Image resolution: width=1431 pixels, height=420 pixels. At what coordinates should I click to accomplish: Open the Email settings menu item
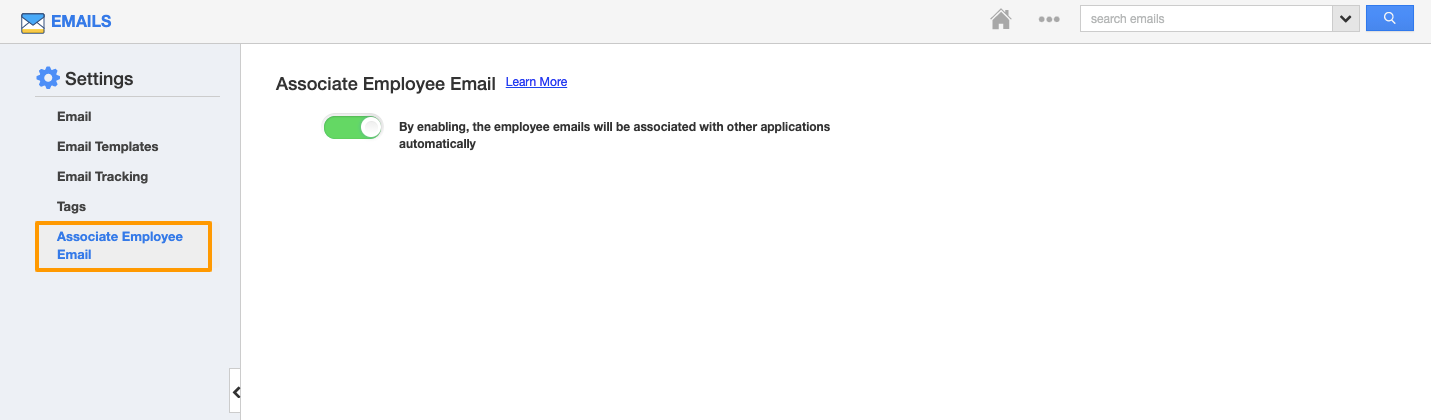(74, 117)
